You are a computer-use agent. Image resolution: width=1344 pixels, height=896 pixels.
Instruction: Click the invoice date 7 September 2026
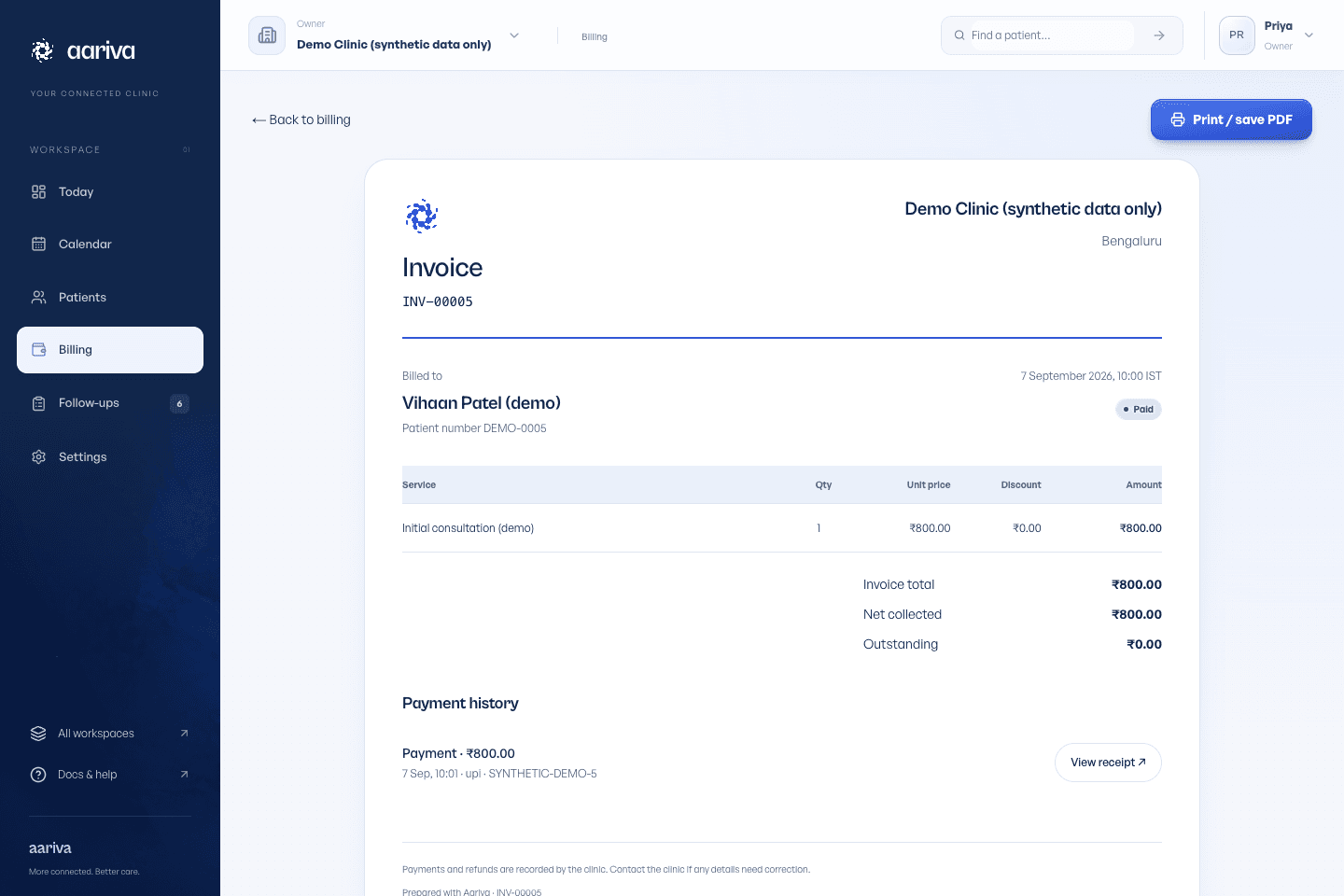point(1091,376)
